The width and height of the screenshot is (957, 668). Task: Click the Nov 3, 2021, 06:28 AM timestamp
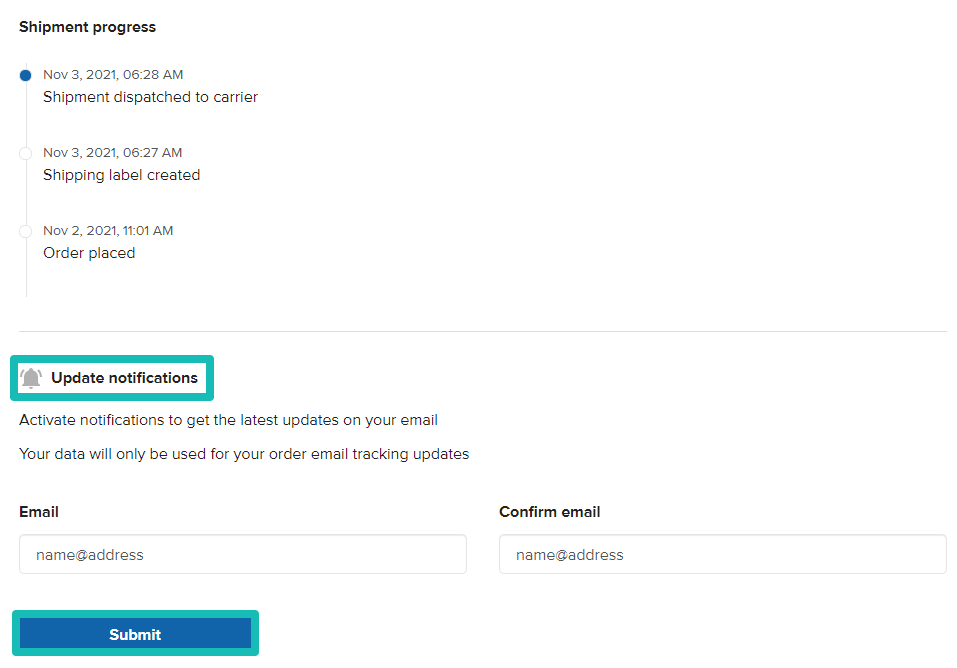click(x=113, y=74)
